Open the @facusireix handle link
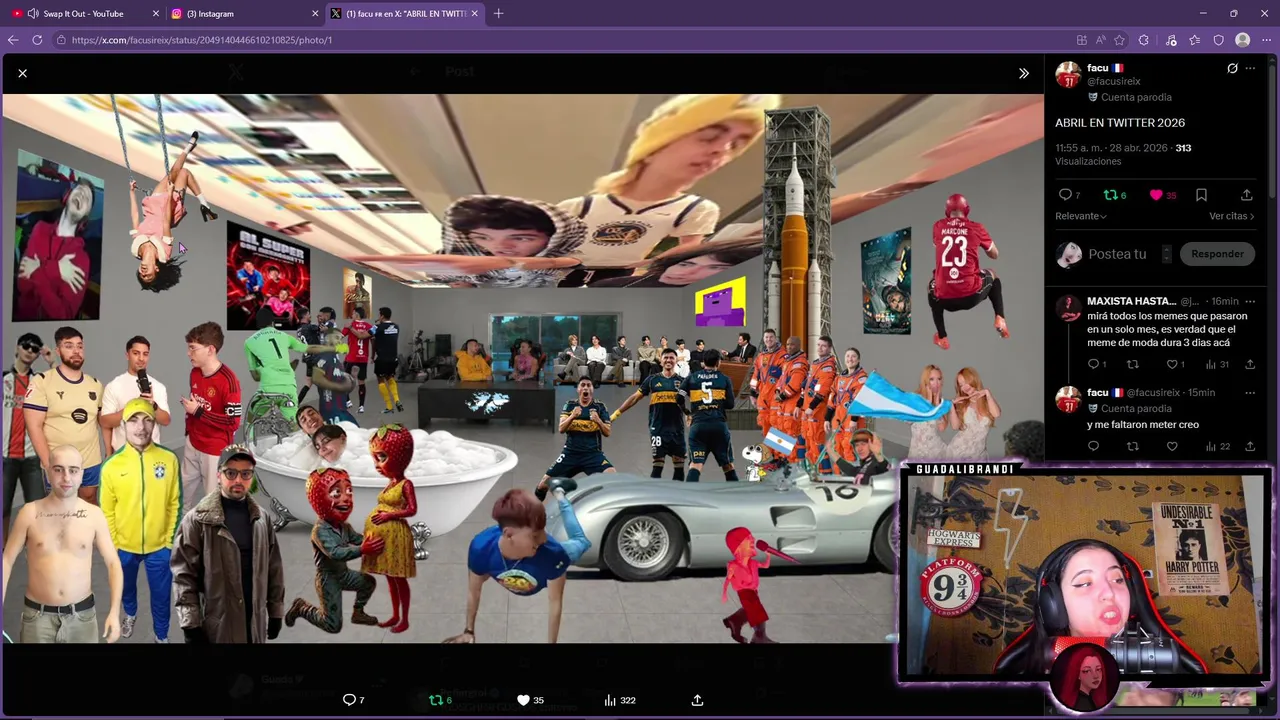Image resolution: width=1280 pixels, height=720 pixels. coord(1114,82)
